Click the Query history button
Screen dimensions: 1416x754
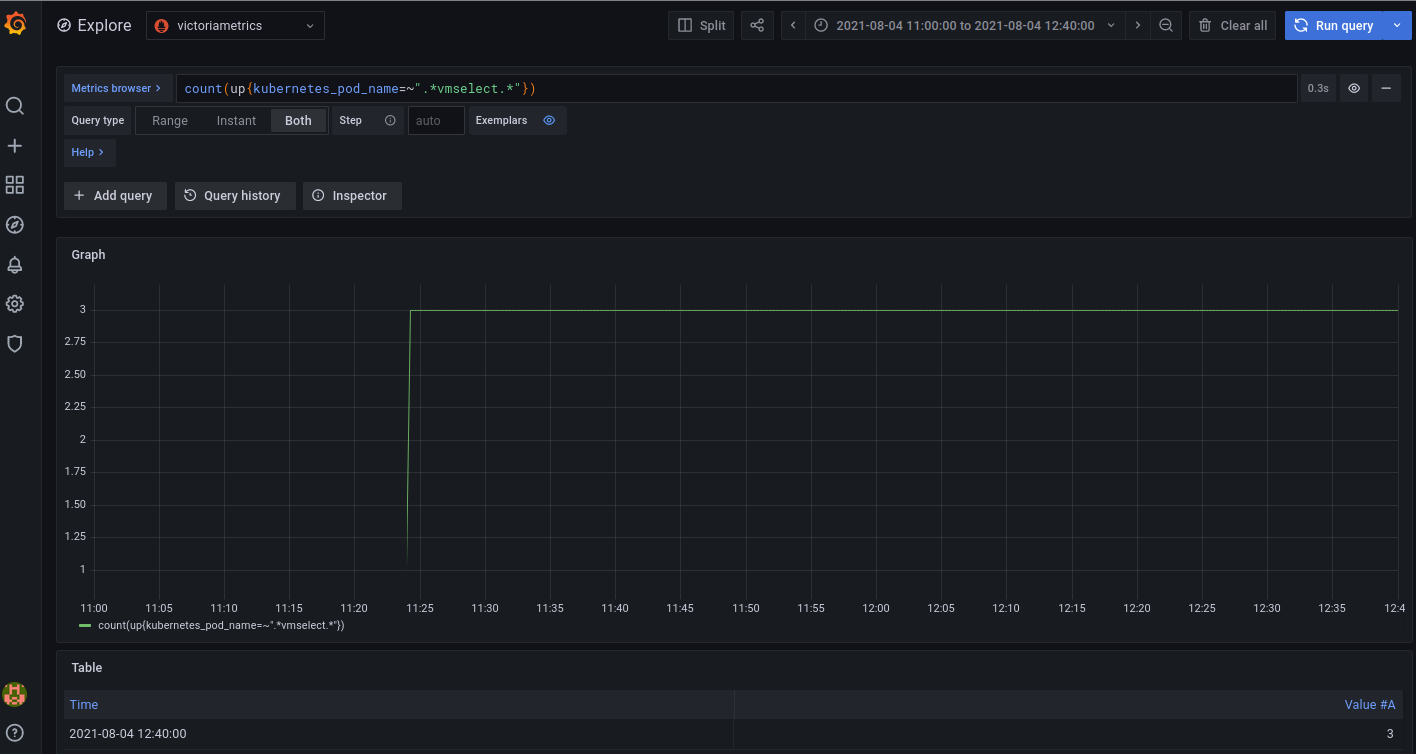[x=234, y=196]
